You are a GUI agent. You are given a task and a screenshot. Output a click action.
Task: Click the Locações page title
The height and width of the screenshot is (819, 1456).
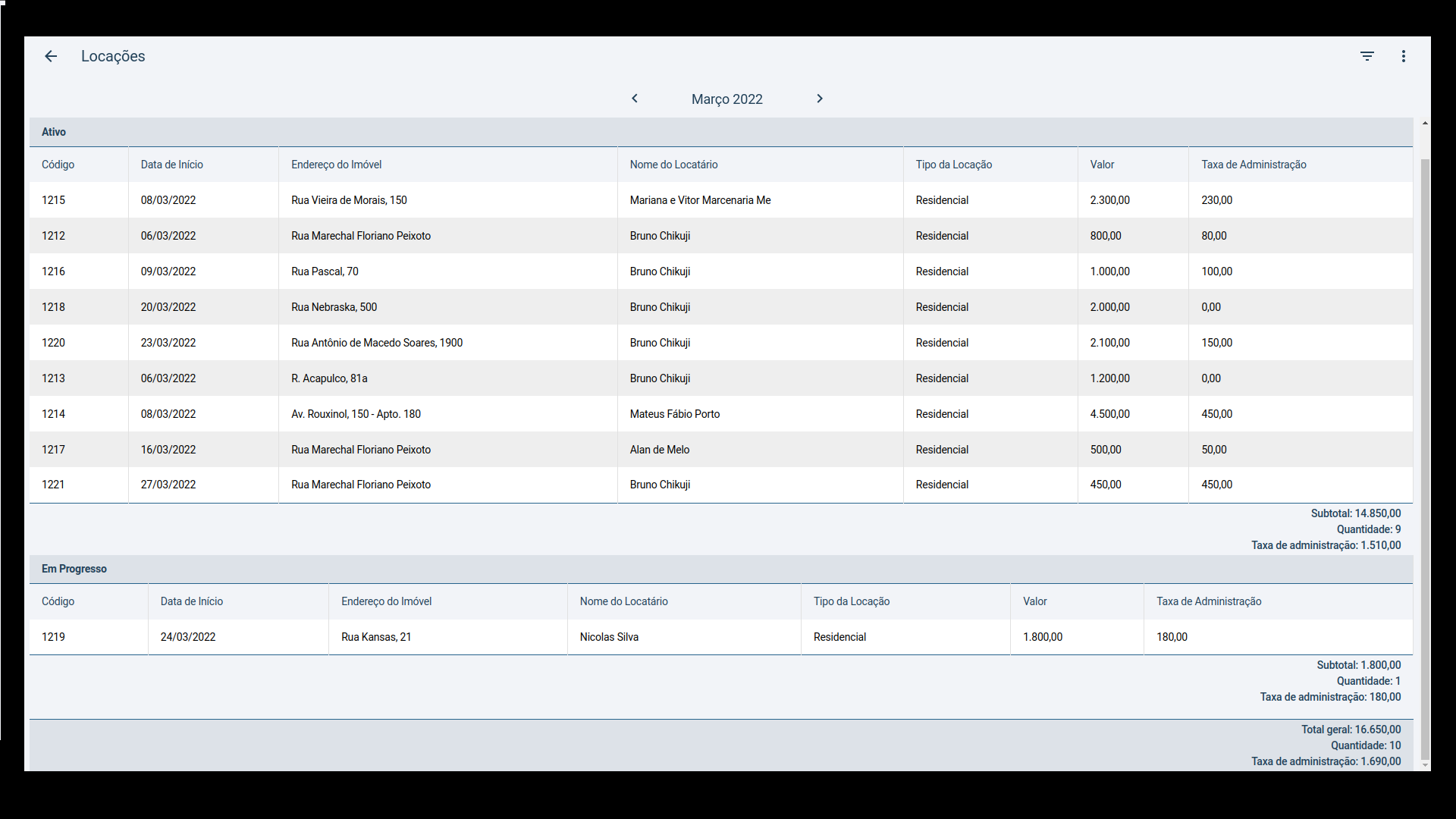coord(113,56)
